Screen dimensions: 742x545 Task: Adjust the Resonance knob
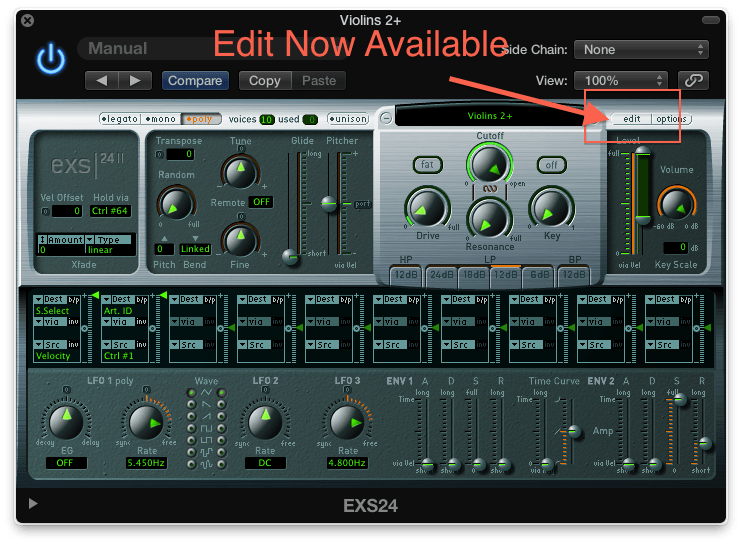point(489,220)
